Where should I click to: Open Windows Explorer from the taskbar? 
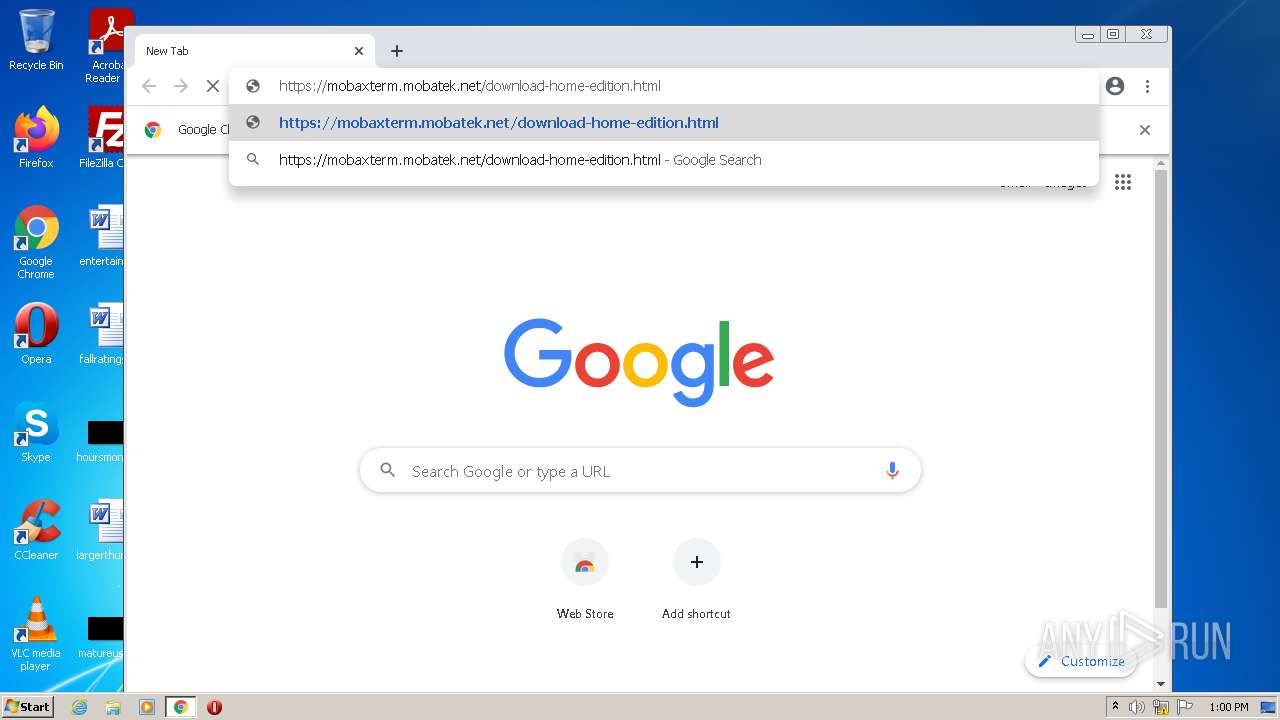point(113,707)
